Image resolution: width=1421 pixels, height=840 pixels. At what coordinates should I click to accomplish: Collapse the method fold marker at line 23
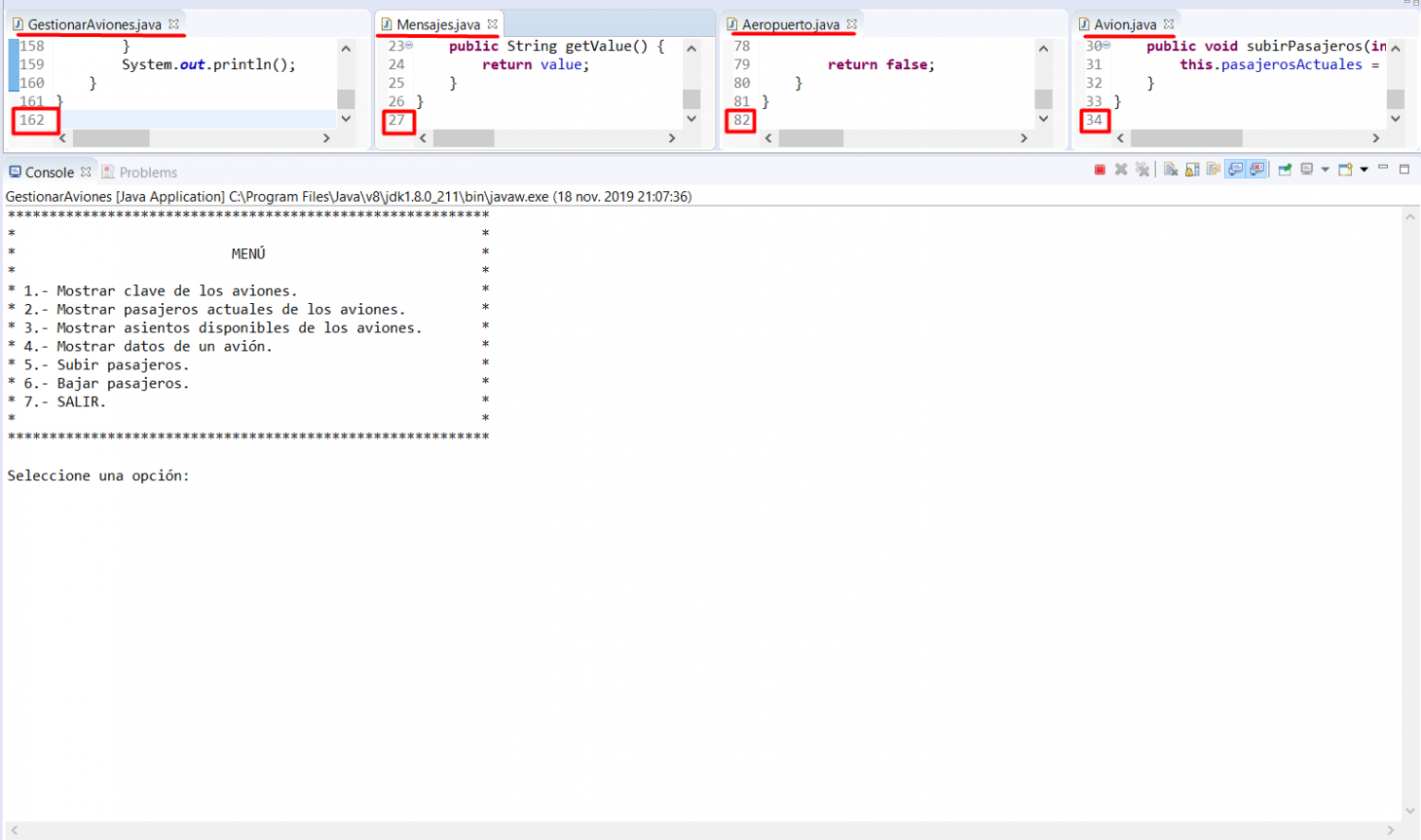point(409,45)
